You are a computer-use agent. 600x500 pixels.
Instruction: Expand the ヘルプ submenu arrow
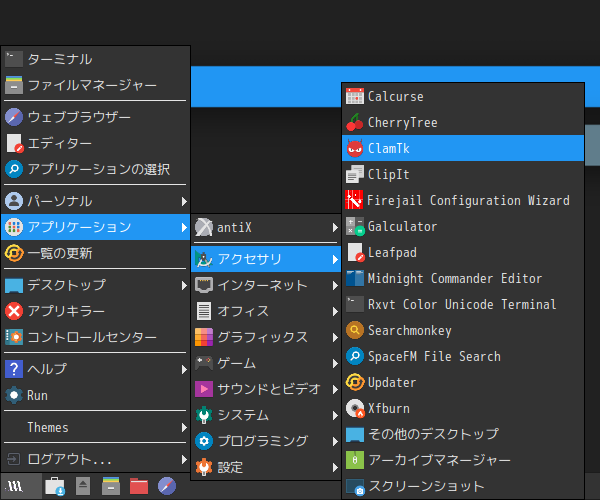[184, 369]
